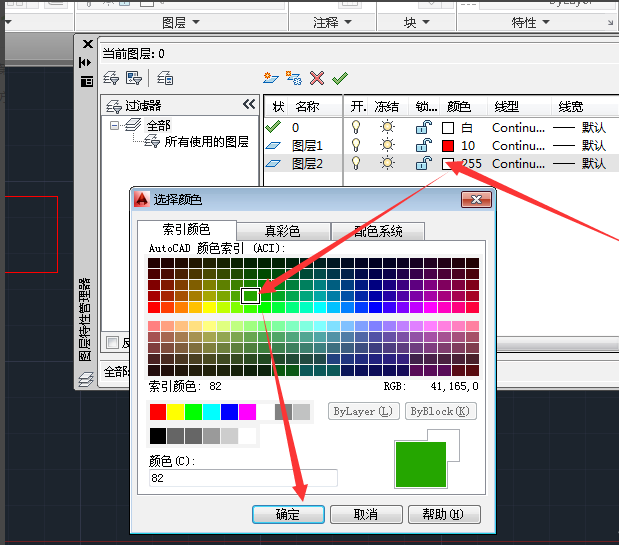This screenshot has height=545, width=619.
Task: Click the ByBlock (K) button
Action: click(x=441, y=411)
